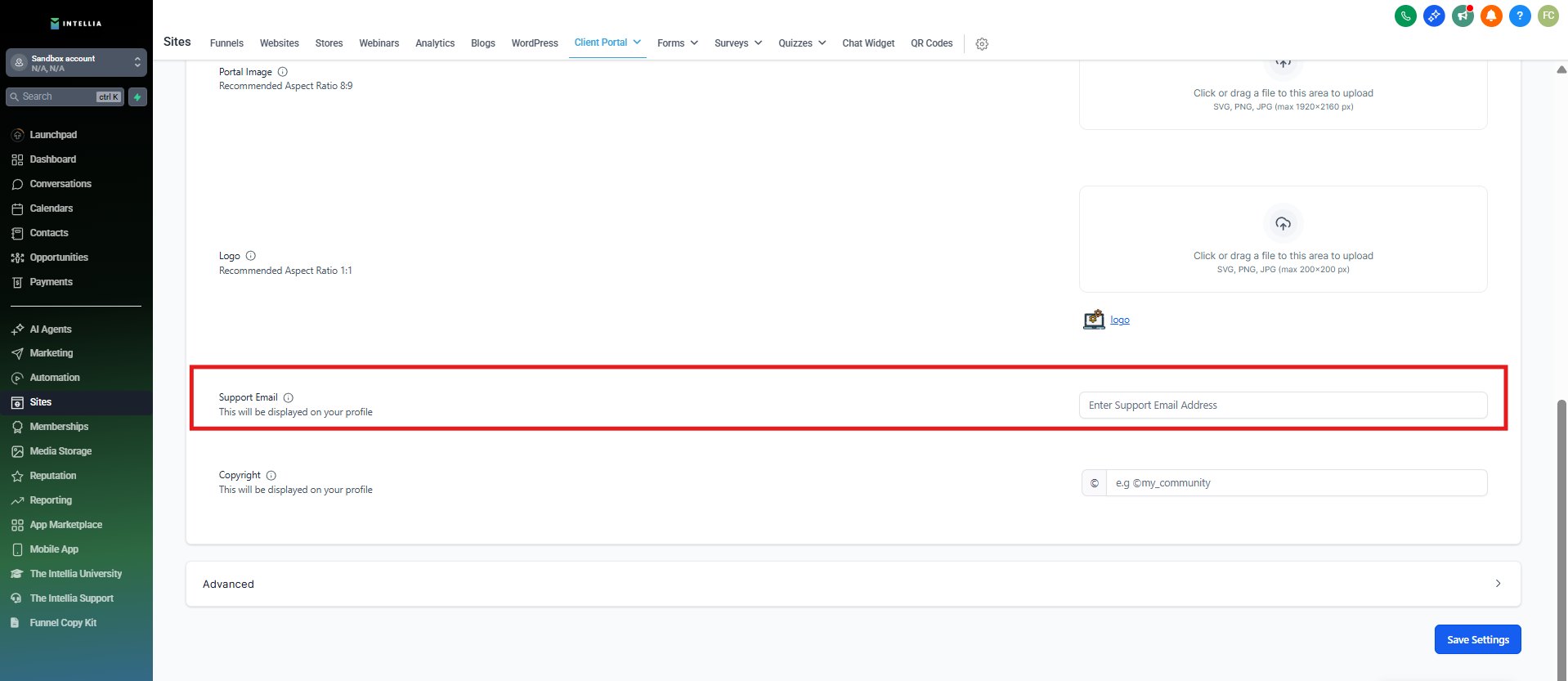Click the Intellia logo in the sidebar

pos(76,23)
